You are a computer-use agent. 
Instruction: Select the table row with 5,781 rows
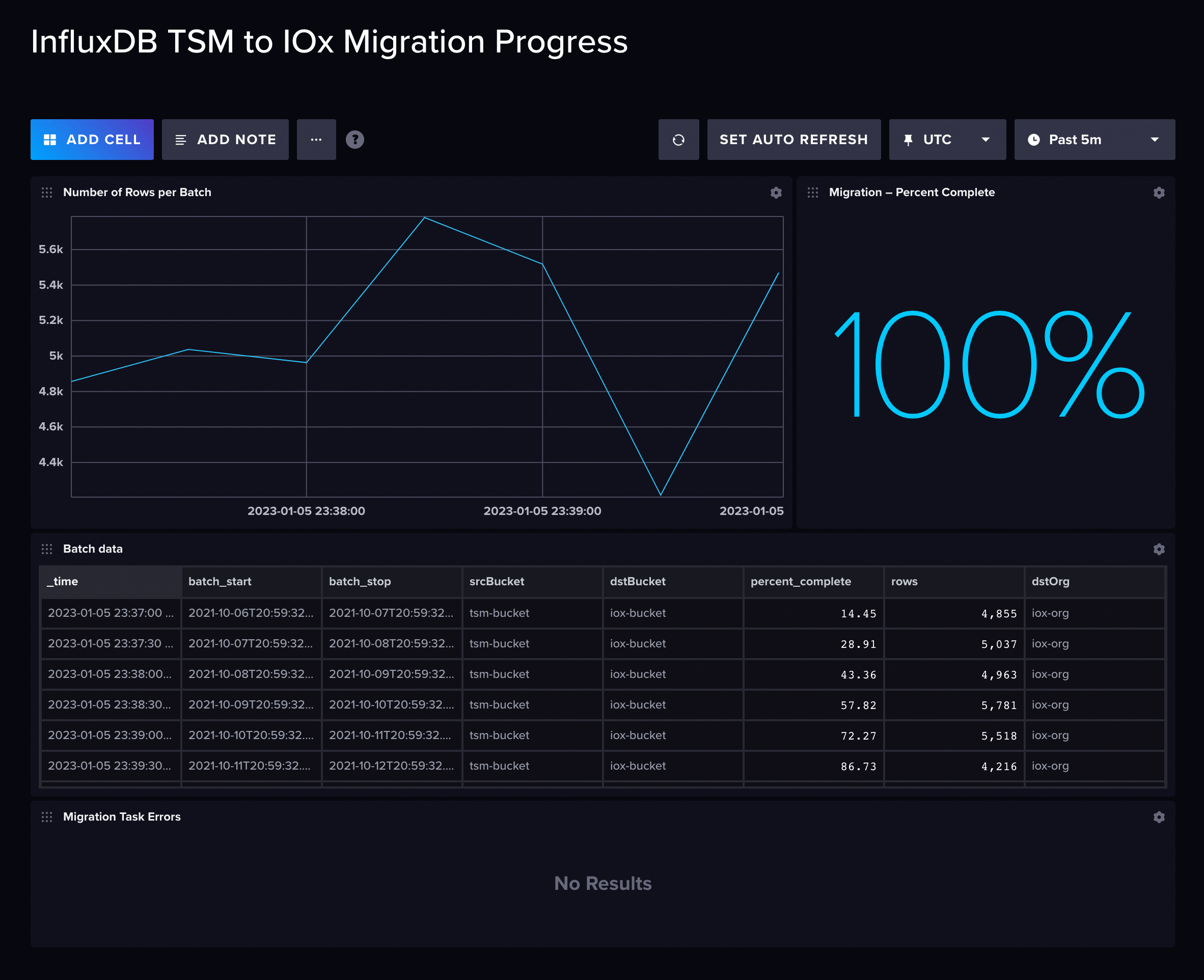603,704
